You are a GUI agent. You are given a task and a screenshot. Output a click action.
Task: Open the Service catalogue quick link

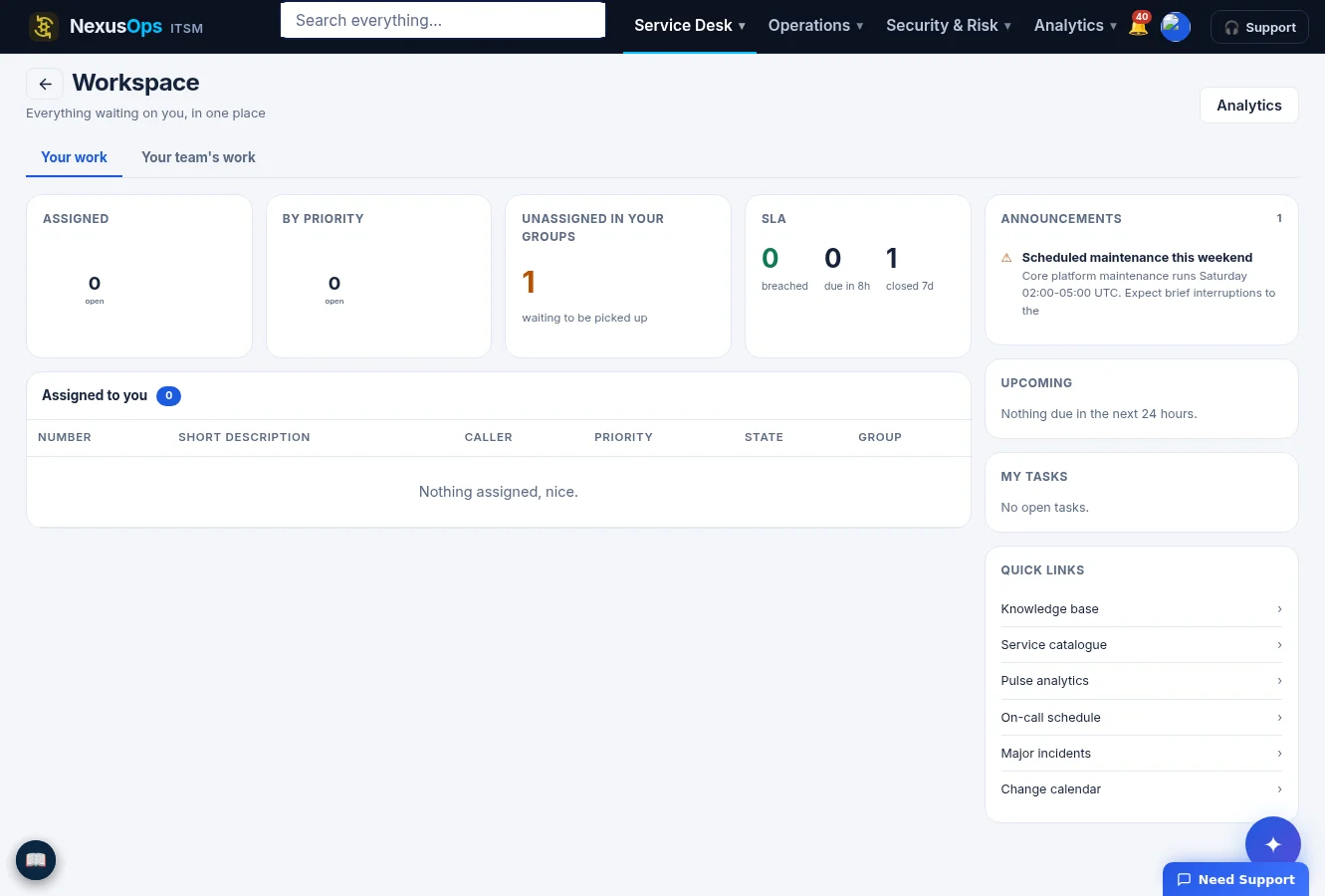click(x=1141, y=645)
